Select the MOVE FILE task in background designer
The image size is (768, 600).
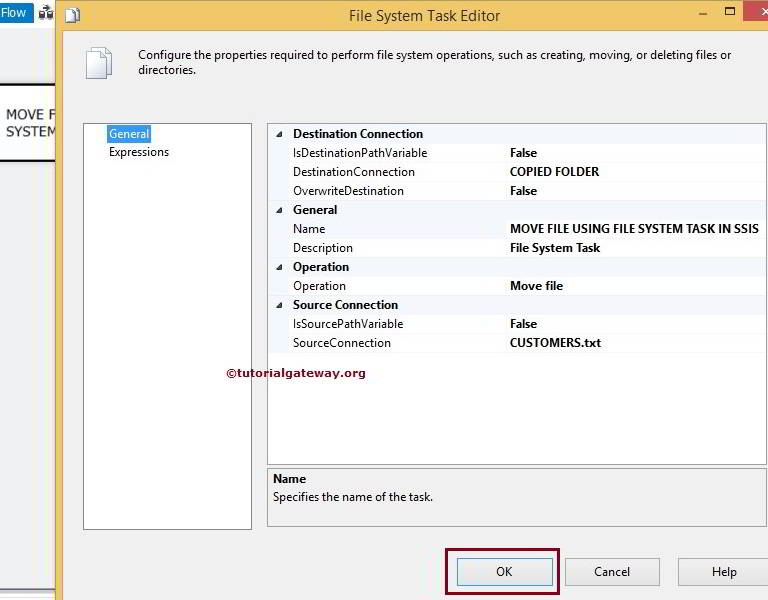point(28,123)
